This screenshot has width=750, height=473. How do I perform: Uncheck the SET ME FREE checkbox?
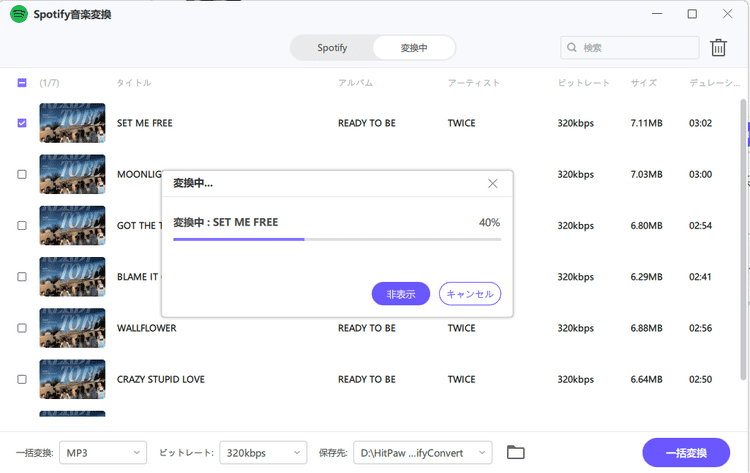click(22, 123)
